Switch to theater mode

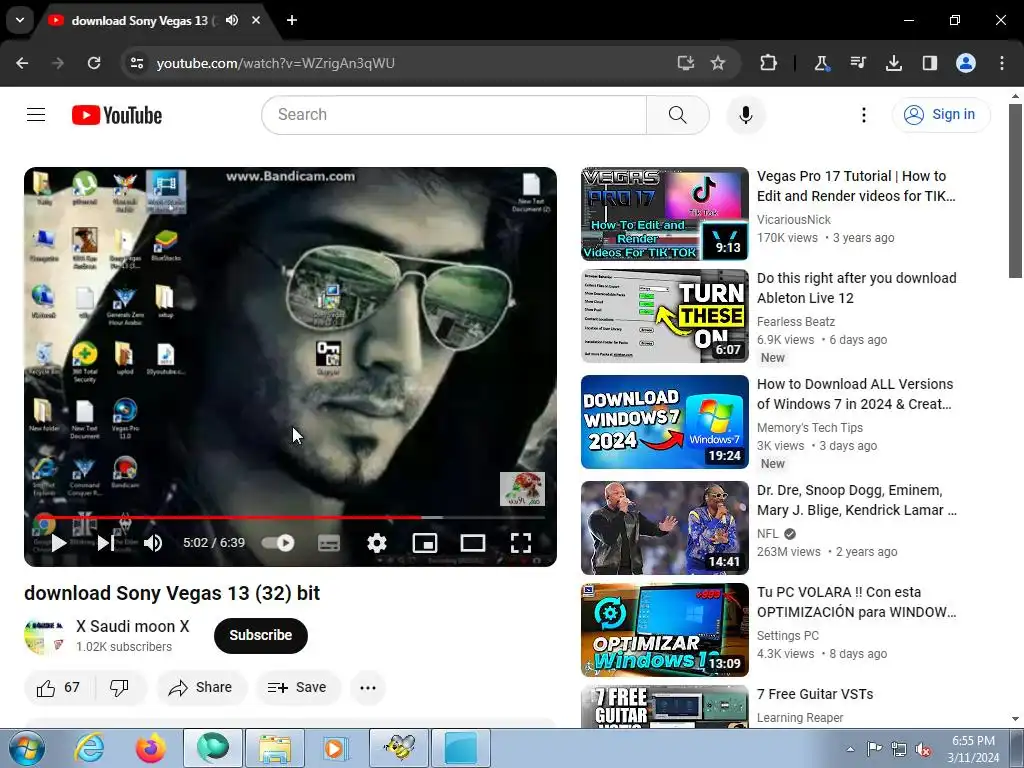click(473, 543)
